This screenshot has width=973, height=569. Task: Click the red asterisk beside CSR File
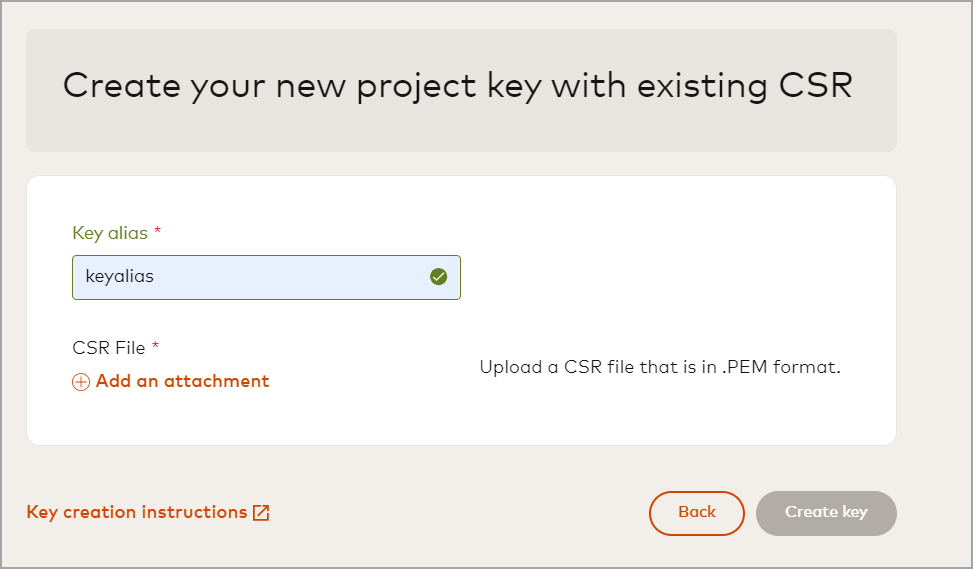pos(156,348)
